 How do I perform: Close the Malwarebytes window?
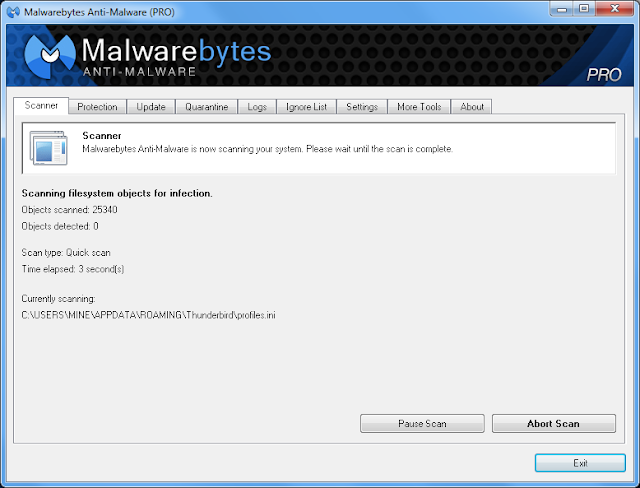coord(615,9)
